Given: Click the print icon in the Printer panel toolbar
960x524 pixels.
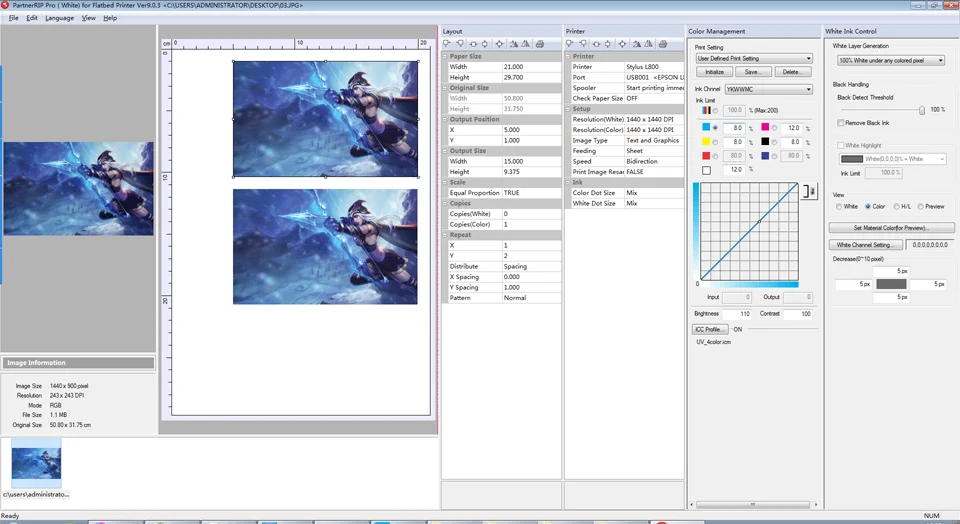Looking at the screenshot, I should (x=662, y=44).
